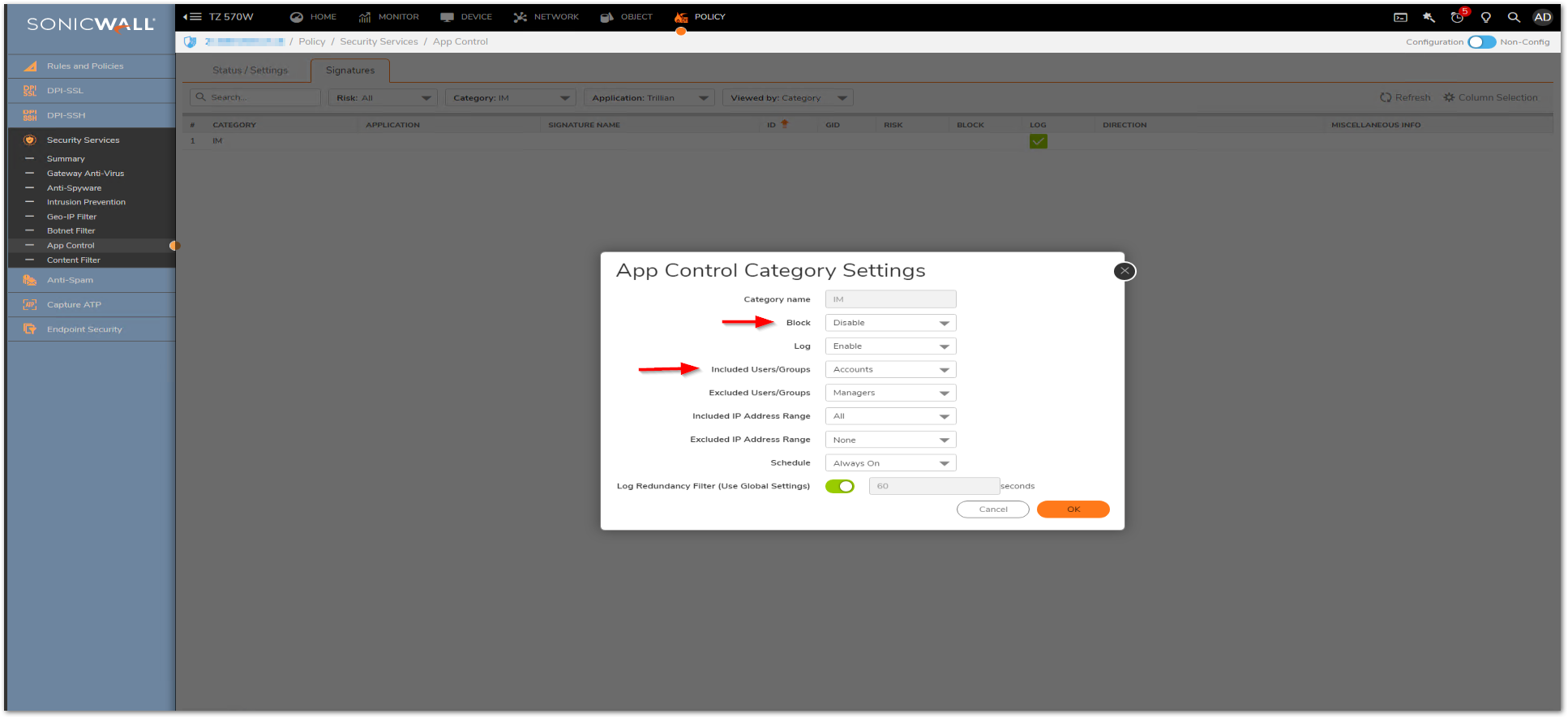
Task: Open the terminal console icon in header
Action: [x=1400, y=17]
